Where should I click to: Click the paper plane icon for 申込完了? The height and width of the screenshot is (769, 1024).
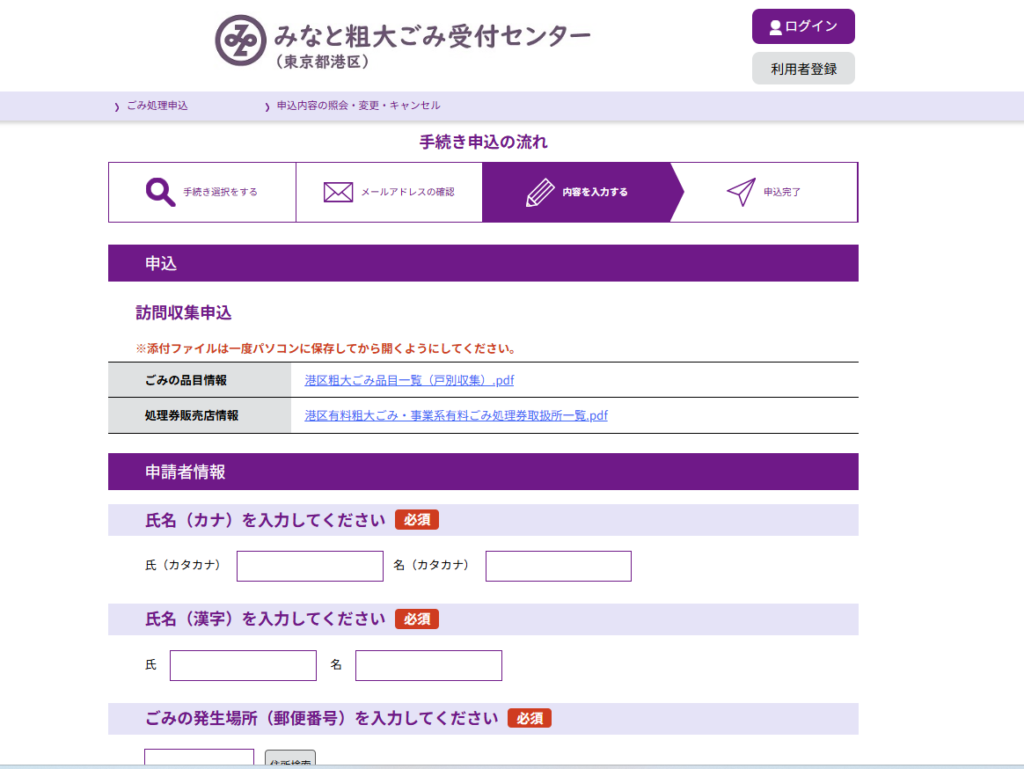[x=741, y=192]
